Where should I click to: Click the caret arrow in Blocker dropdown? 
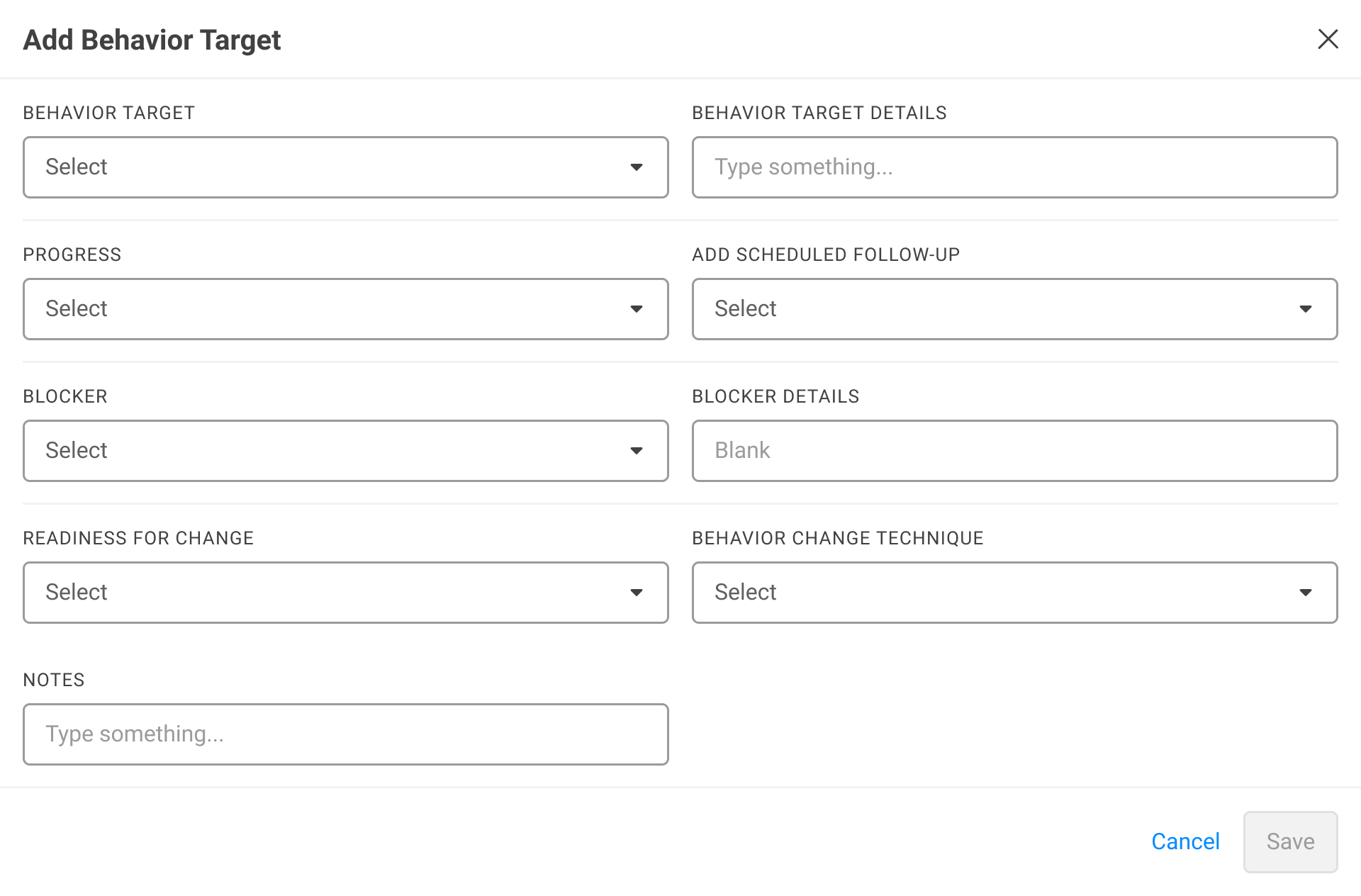[637, 451]
